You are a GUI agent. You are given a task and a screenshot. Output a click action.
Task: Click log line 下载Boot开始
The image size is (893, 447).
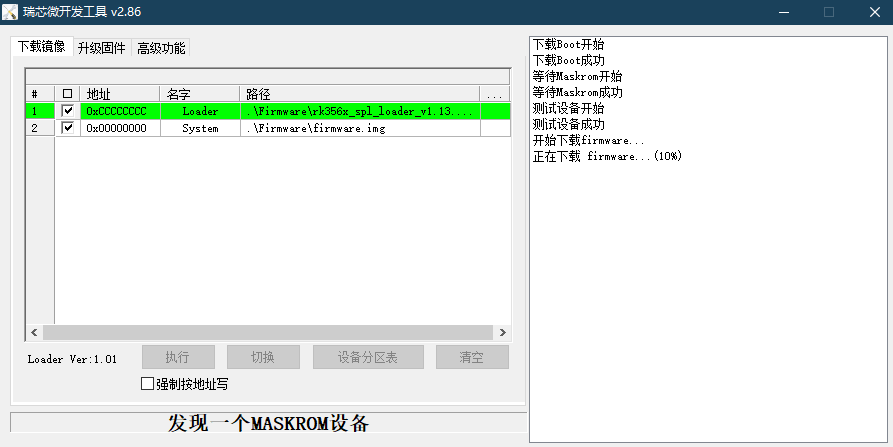[568, 44]
